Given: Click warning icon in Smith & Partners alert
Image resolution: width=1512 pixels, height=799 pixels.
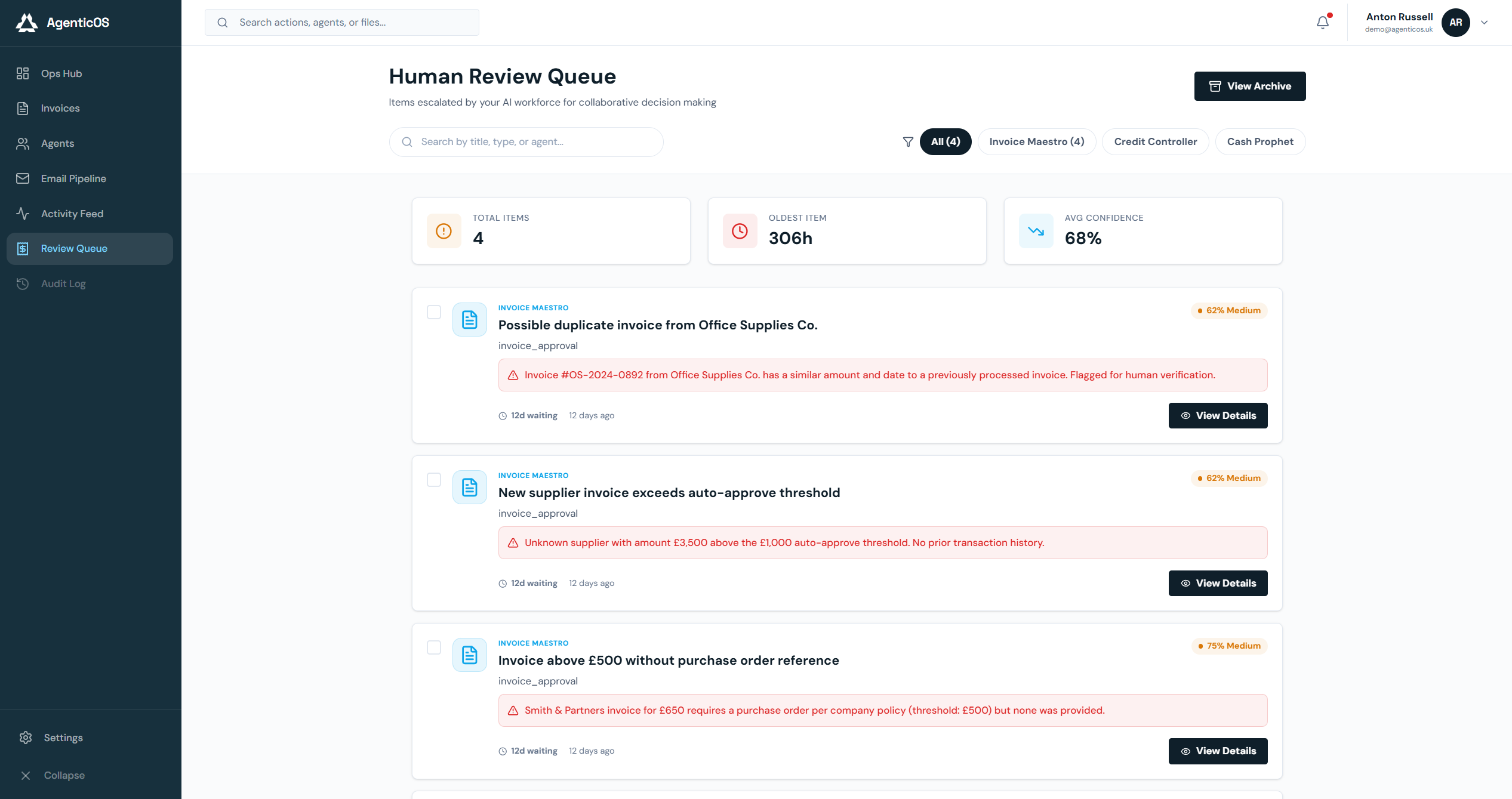Looking at the screenshot, I should [513, 711].
